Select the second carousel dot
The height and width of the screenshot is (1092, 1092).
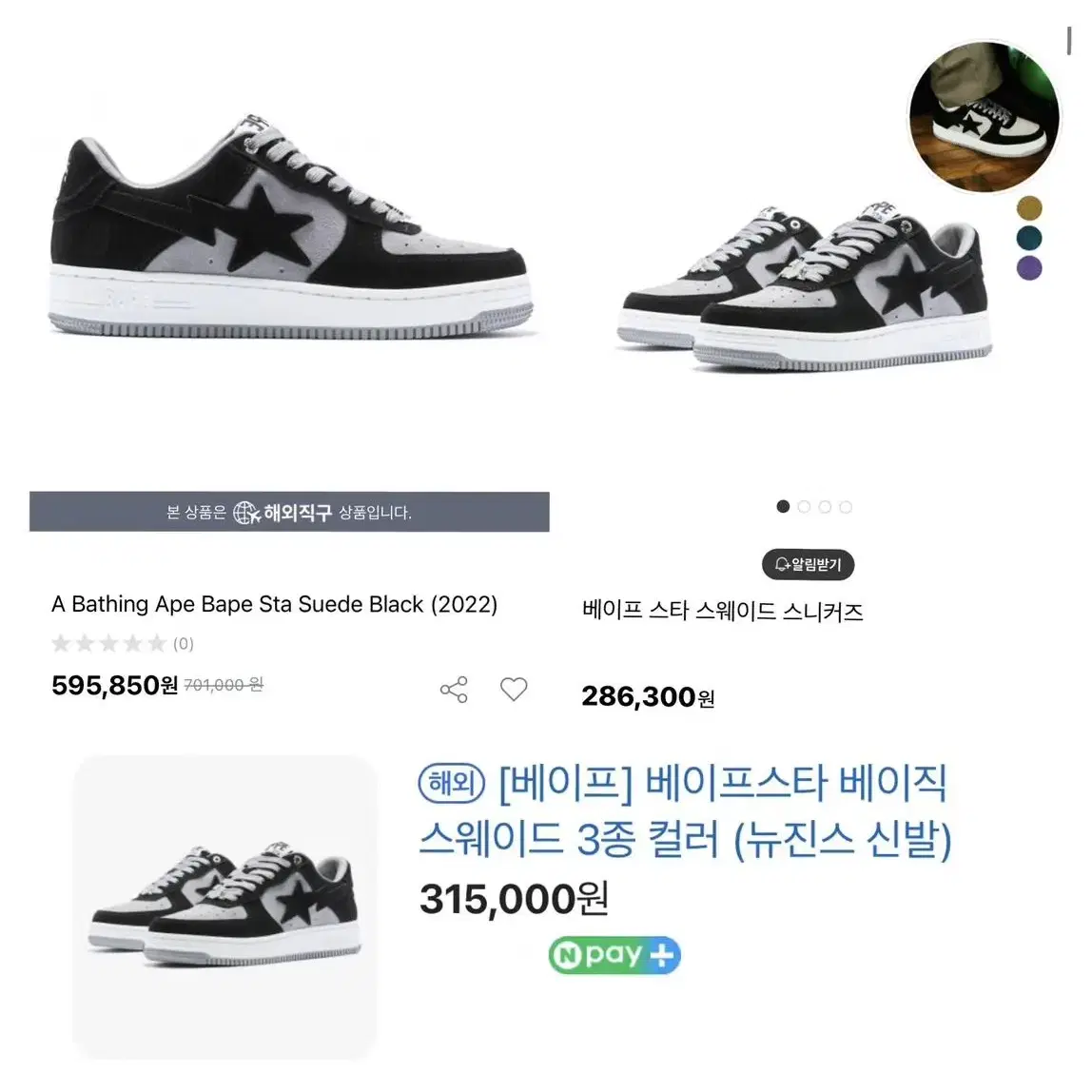pos(804,506)
